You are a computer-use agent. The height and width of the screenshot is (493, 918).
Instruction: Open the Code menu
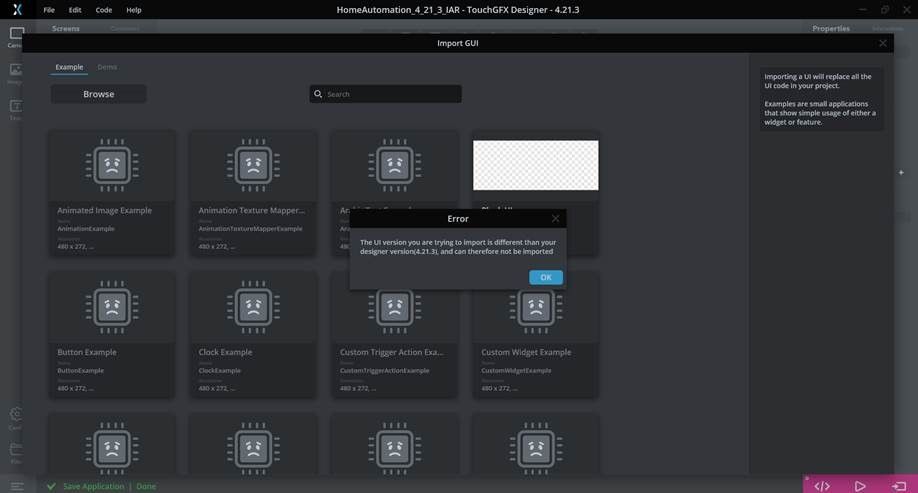point(104,10)
